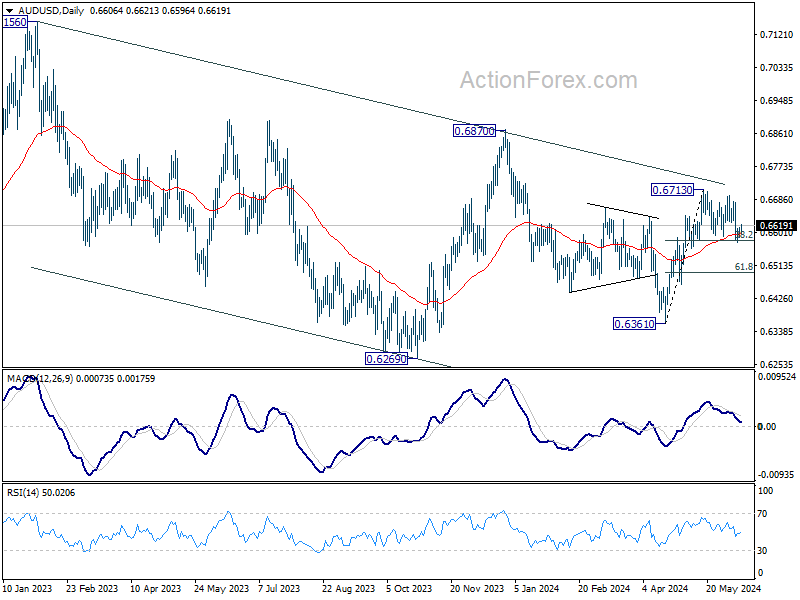Image resolution: width=800 pixels, height=600 pixels.
Task: Click the RSI 70 level label
Action: point(762,514)
